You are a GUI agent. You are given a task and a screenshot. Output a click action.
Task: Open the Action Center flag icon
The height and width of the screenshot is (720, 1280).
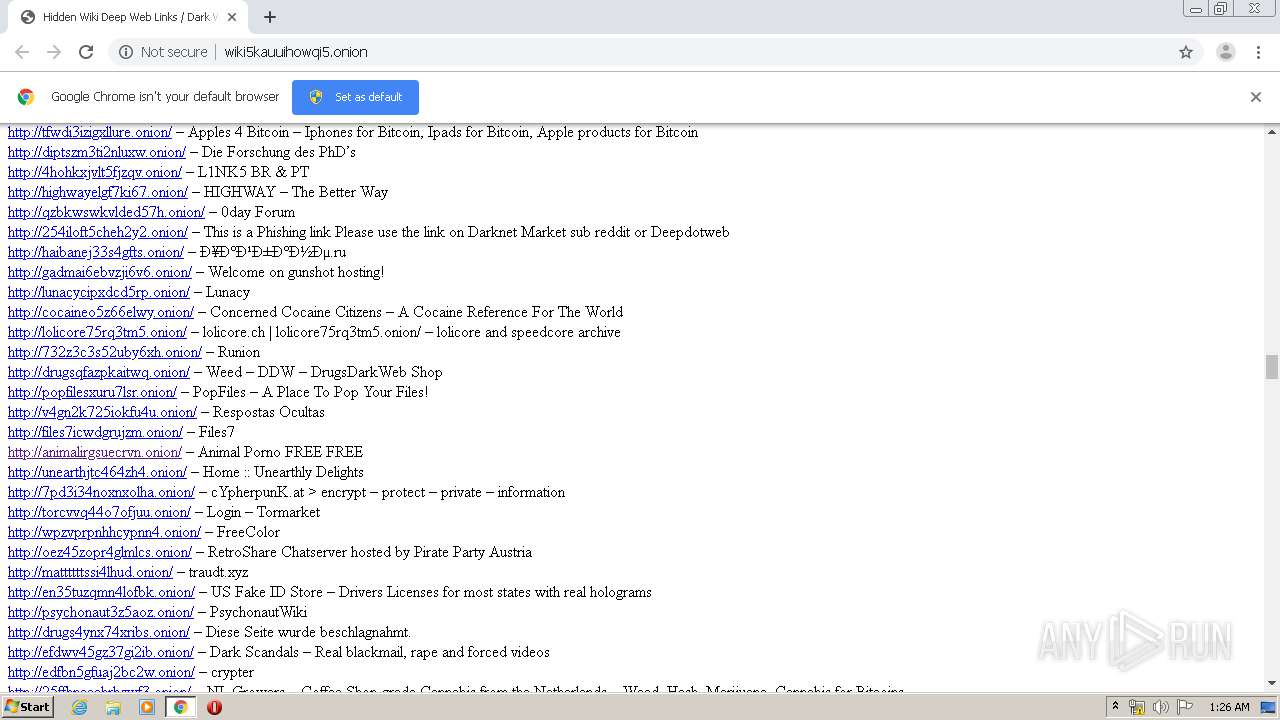click(x=1185, y=707)
